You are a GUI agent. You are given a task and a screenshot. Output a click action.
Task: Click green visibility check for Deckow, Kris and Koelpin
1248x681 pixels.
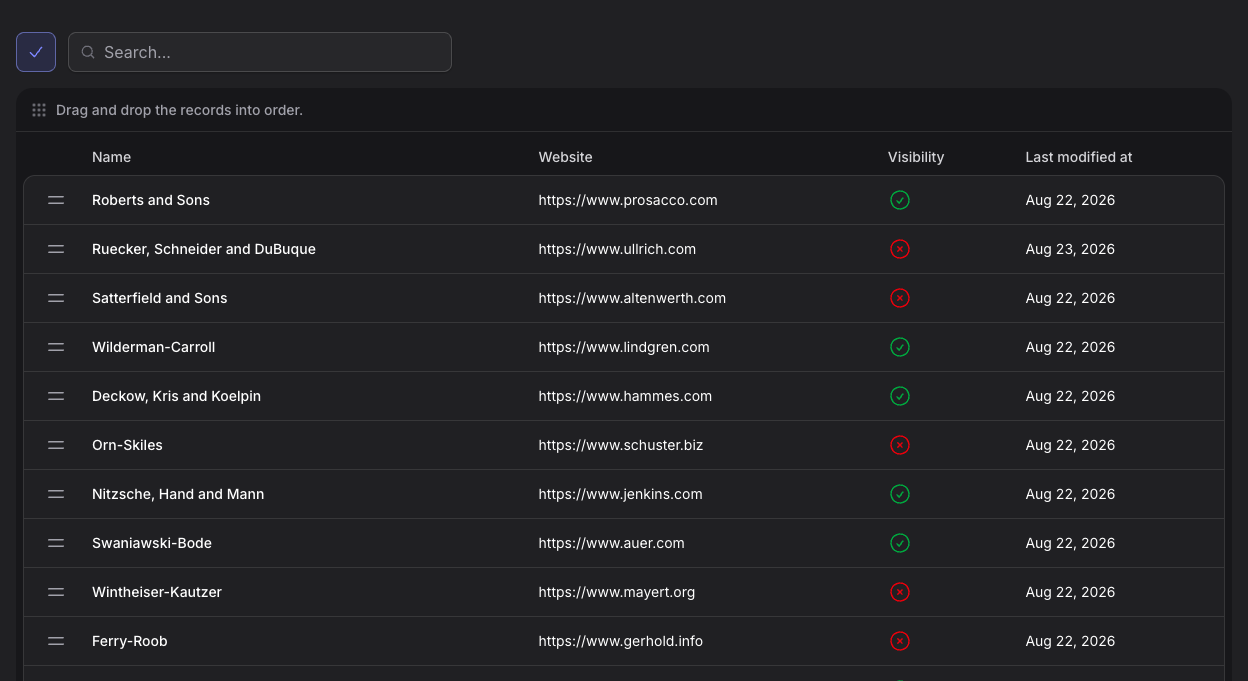(x=900, y=396)
